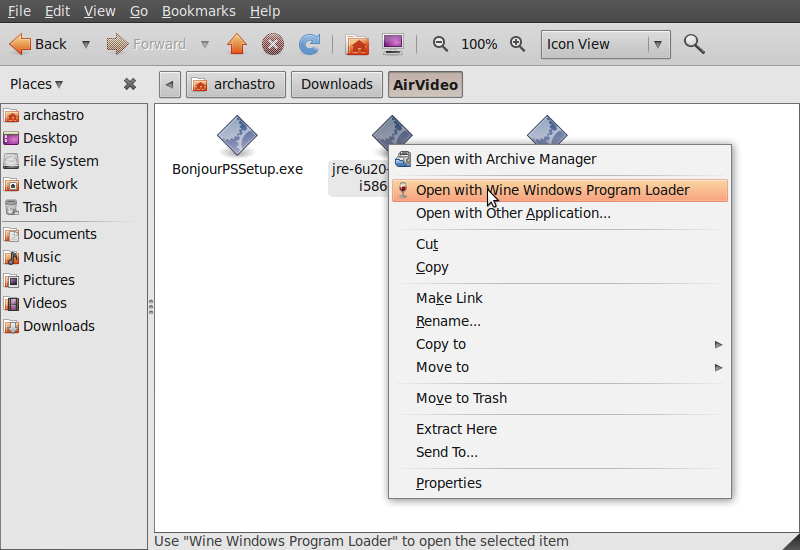The width and height of the screenshot is (800, 550).
Task: Open the Icon View dropdown
Action: tap(605, 44)
